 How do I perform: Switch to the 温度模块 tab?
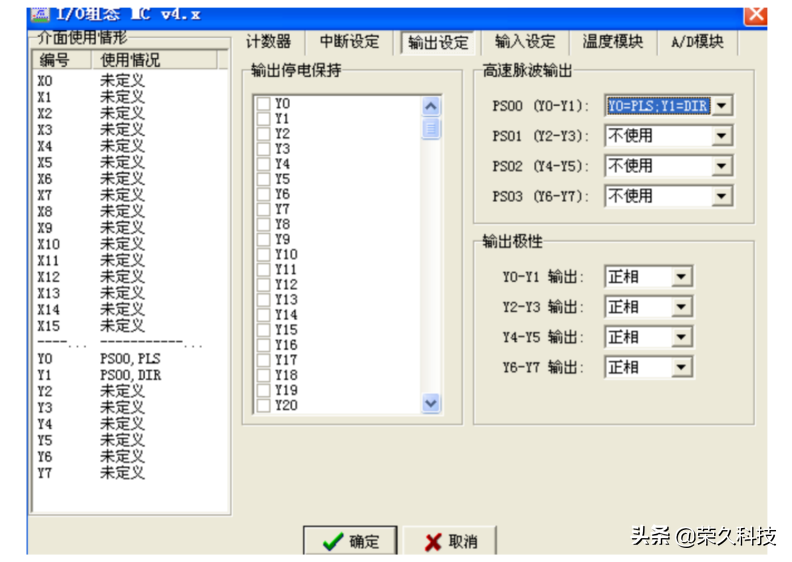click(613, 42)
